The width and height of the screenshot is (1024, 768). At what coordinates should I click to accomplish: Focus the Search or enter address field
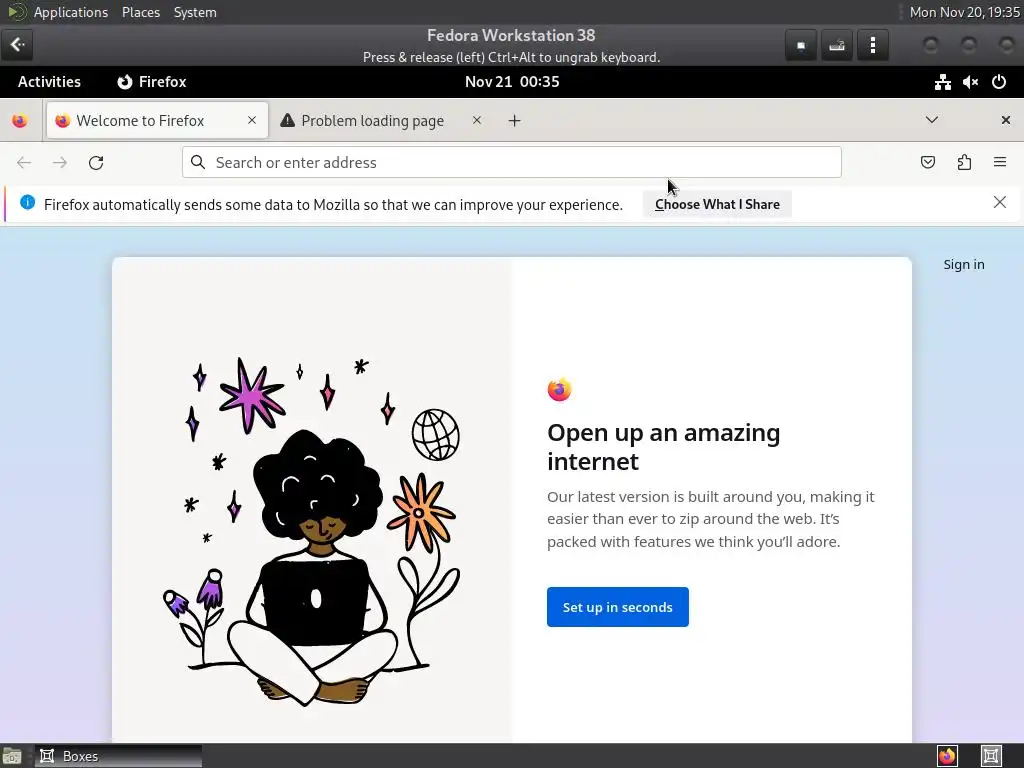point(512,162)
